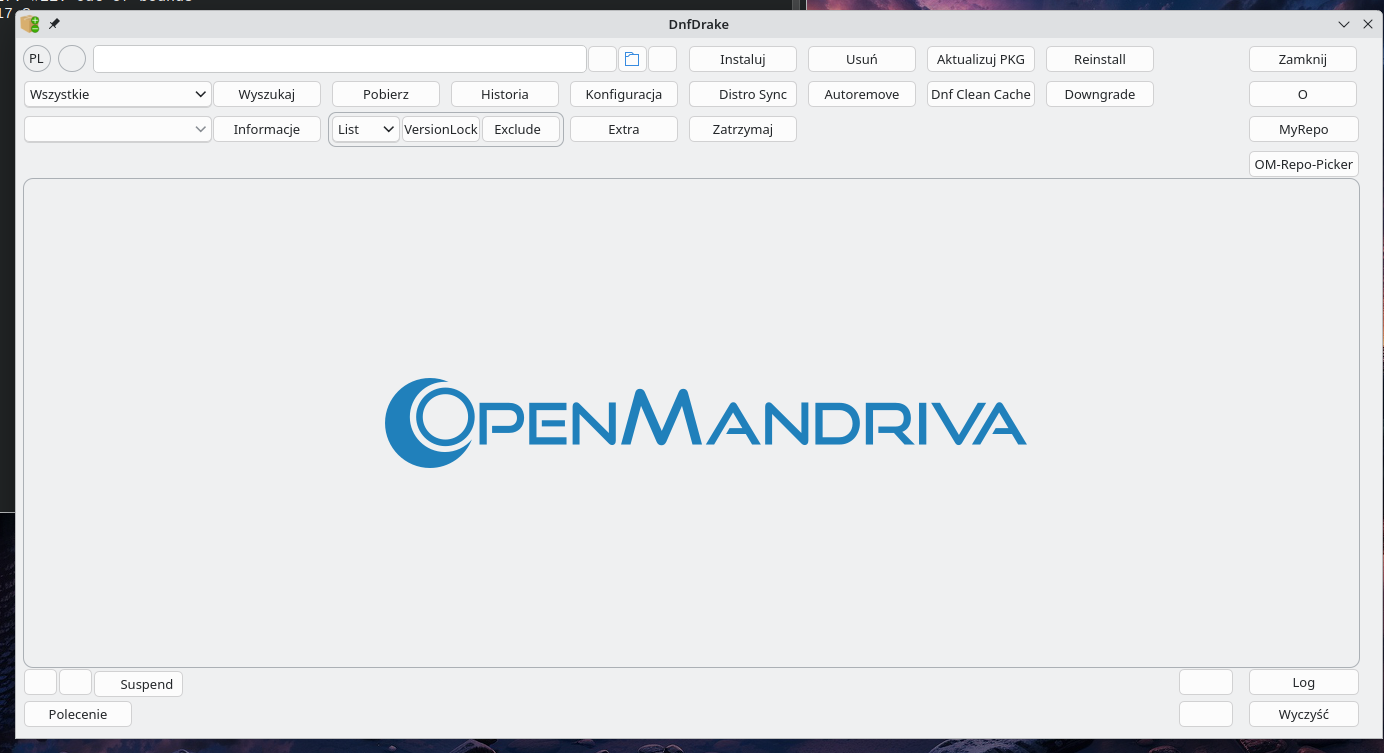Click the output panel showing OpenMandriva logo
1384x753 pixels.
coord(691,423)
